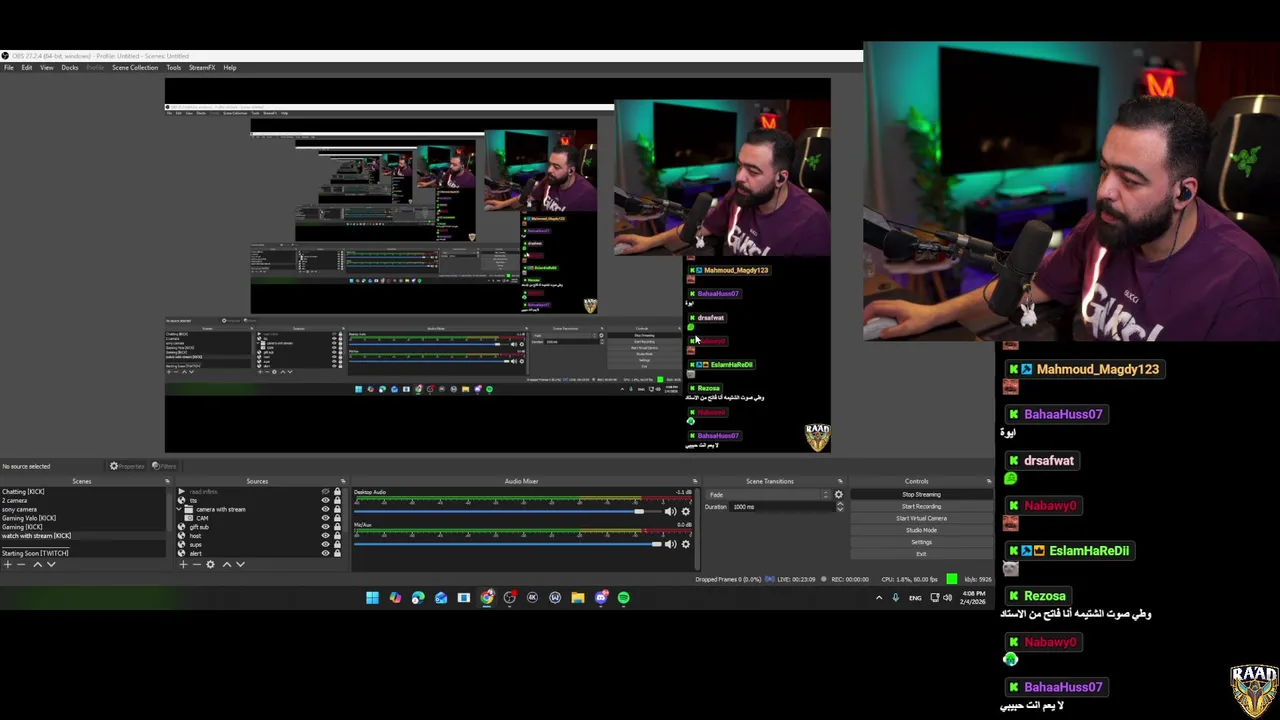Viewport: 1280px width, 720px height.
Task: Open Mic/Aux settings gear
Action: click(686, 544)
